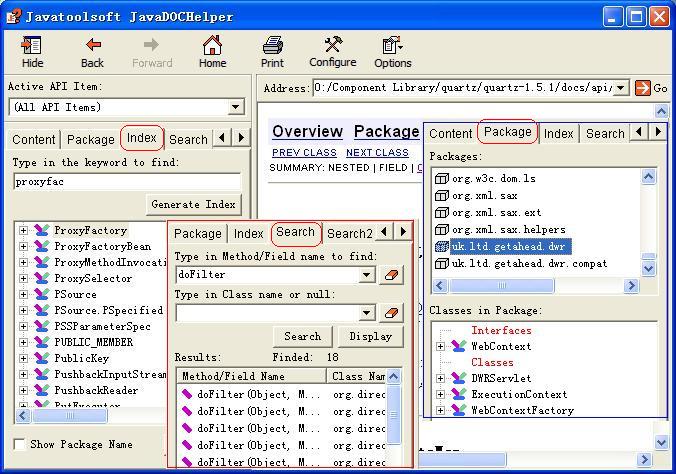Go to Home page icon

[x=212, y=46]
